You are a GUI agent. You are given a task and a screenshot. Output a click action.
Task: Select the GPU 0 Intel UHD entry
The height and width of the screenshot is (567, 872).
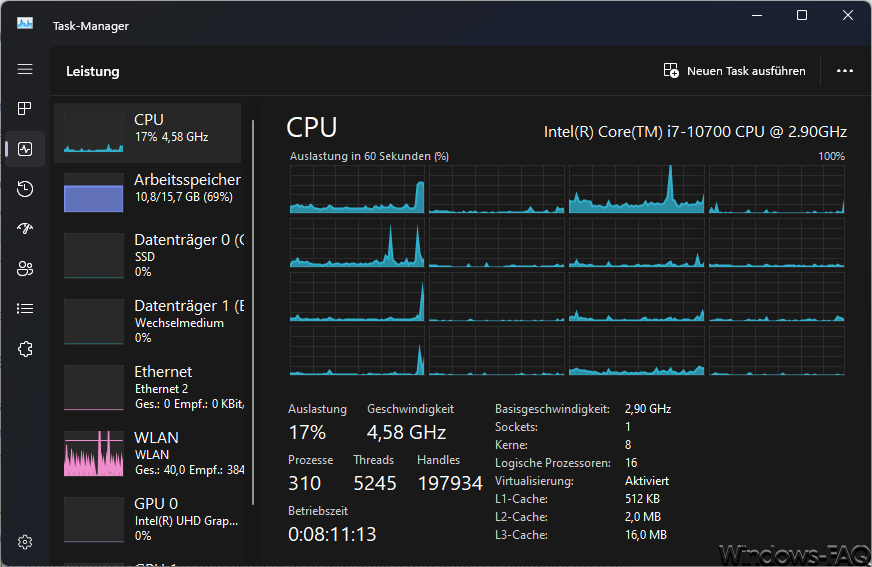pos(147,519)
